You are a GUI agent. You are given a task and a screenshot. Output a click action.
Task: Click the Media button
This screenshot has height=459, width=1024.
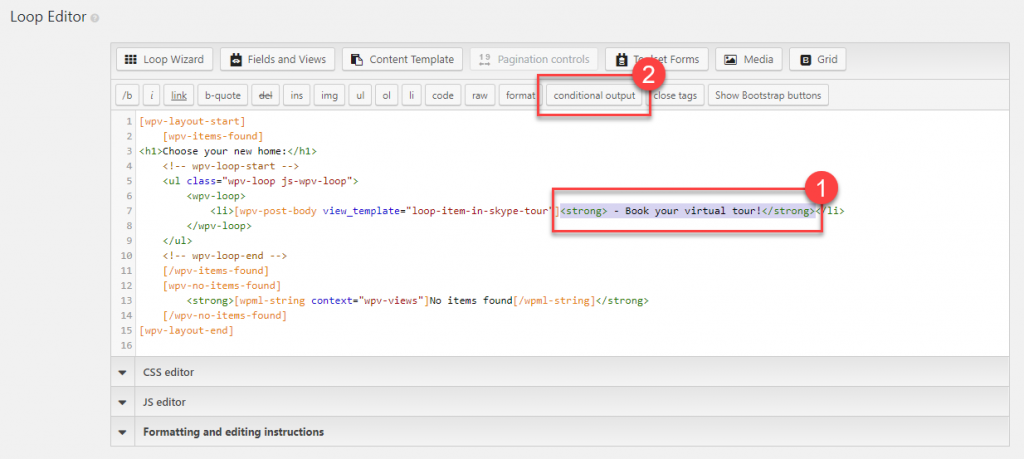coord(748,59)
